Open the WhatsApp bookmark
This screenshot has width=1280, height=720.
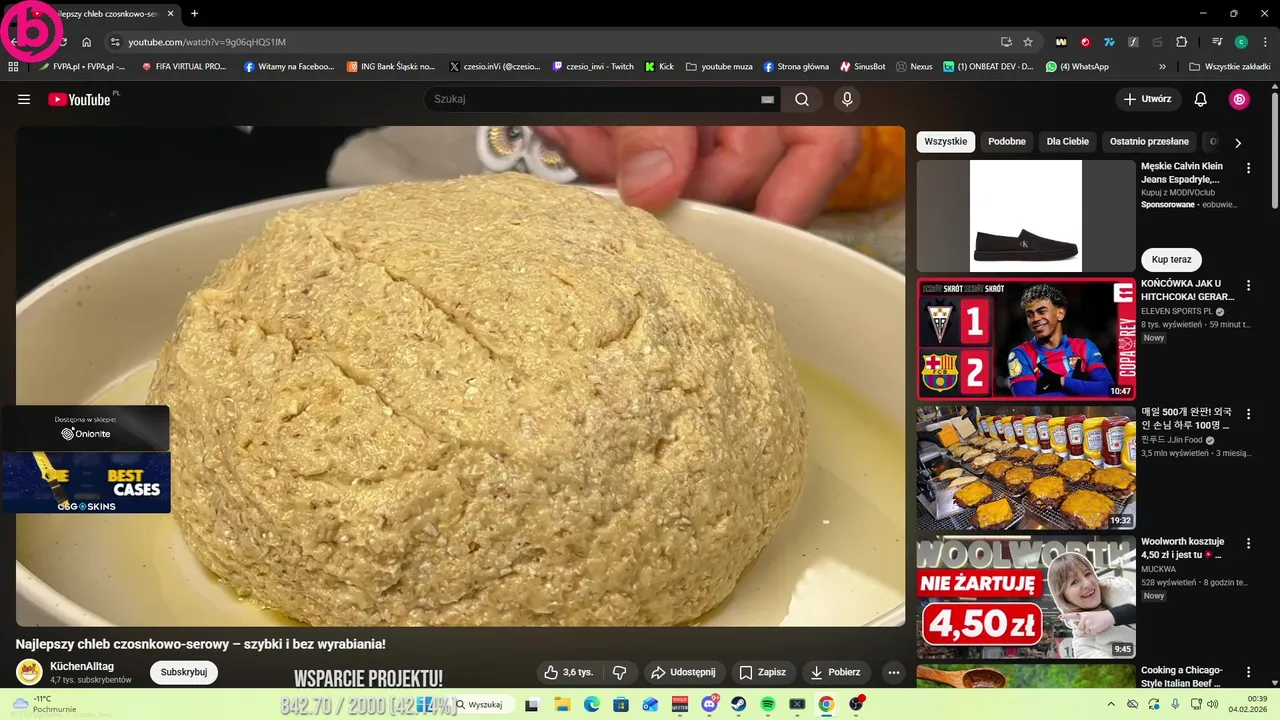1077,67
